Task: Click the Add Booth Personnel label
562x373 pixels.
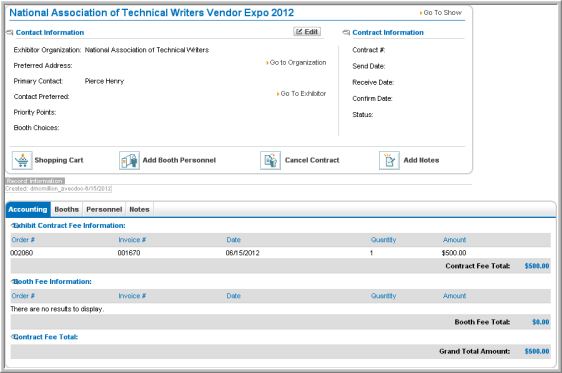Action: [179, 160]
